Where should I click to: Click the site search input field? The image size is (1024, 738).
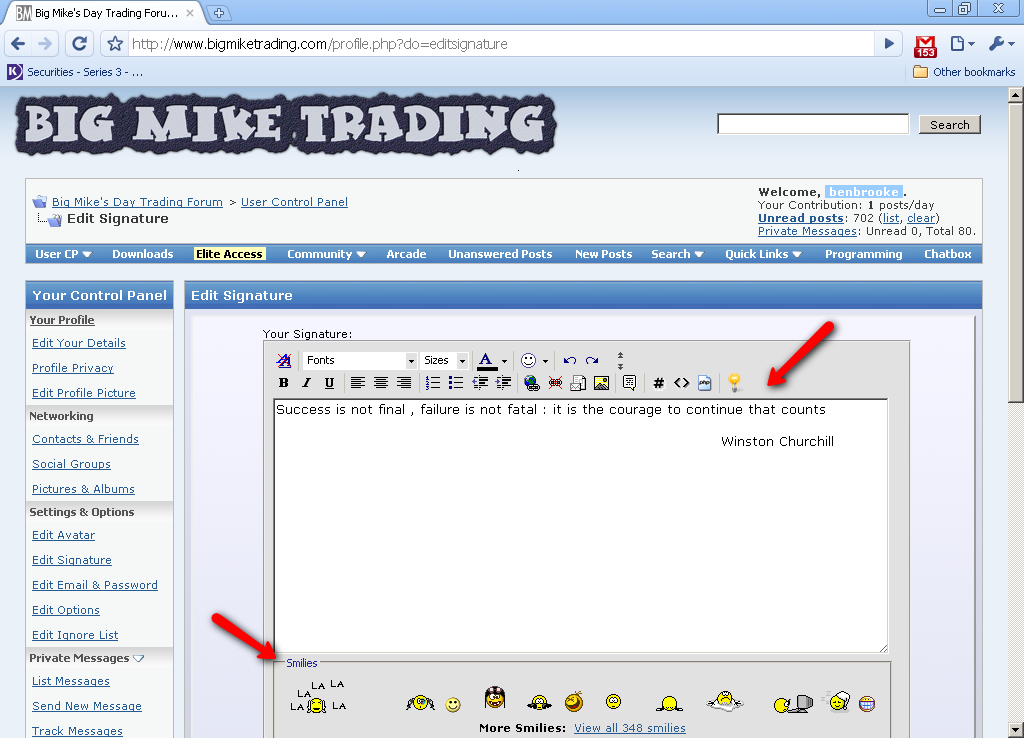[813, 124]
